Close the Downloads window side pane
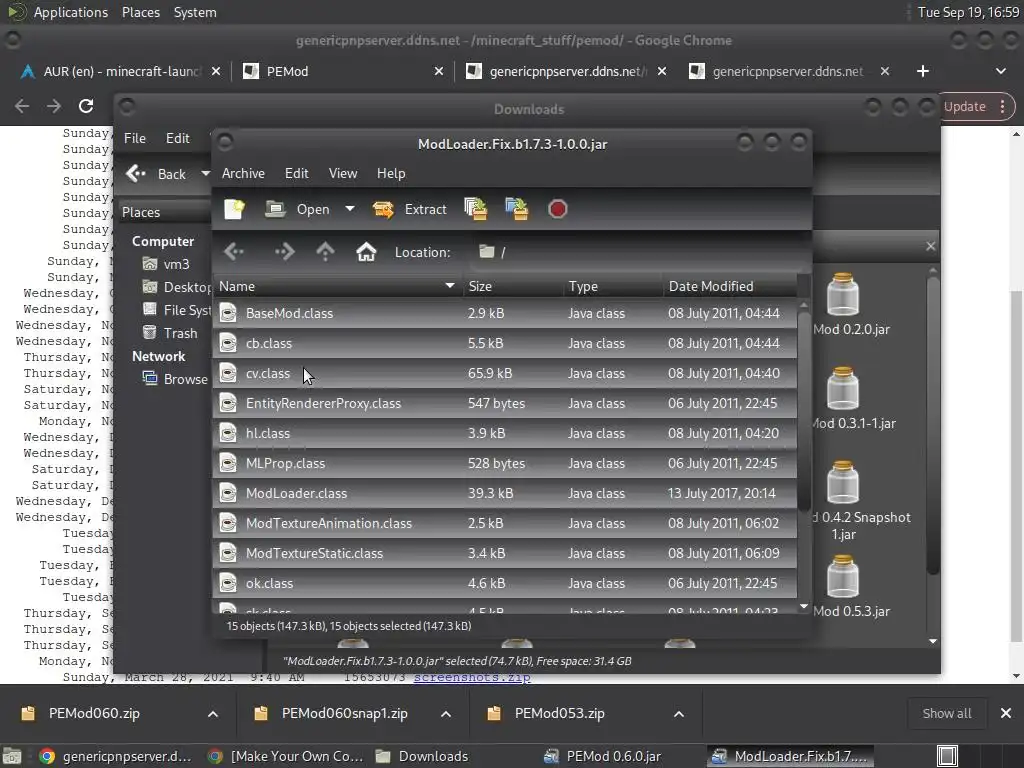This screenshot has height=768, width=1024. pyautogui.click(x=930, y=246)
